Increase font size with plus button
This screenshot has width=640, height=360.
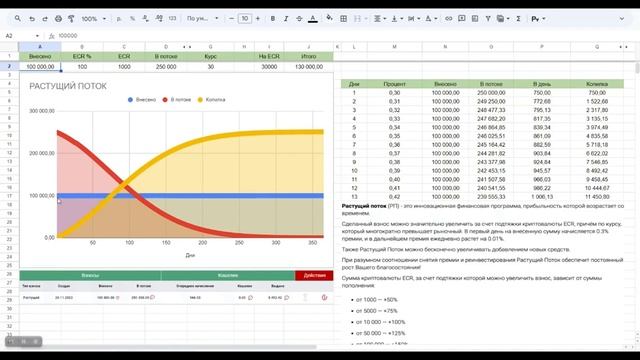coord(258,19)
